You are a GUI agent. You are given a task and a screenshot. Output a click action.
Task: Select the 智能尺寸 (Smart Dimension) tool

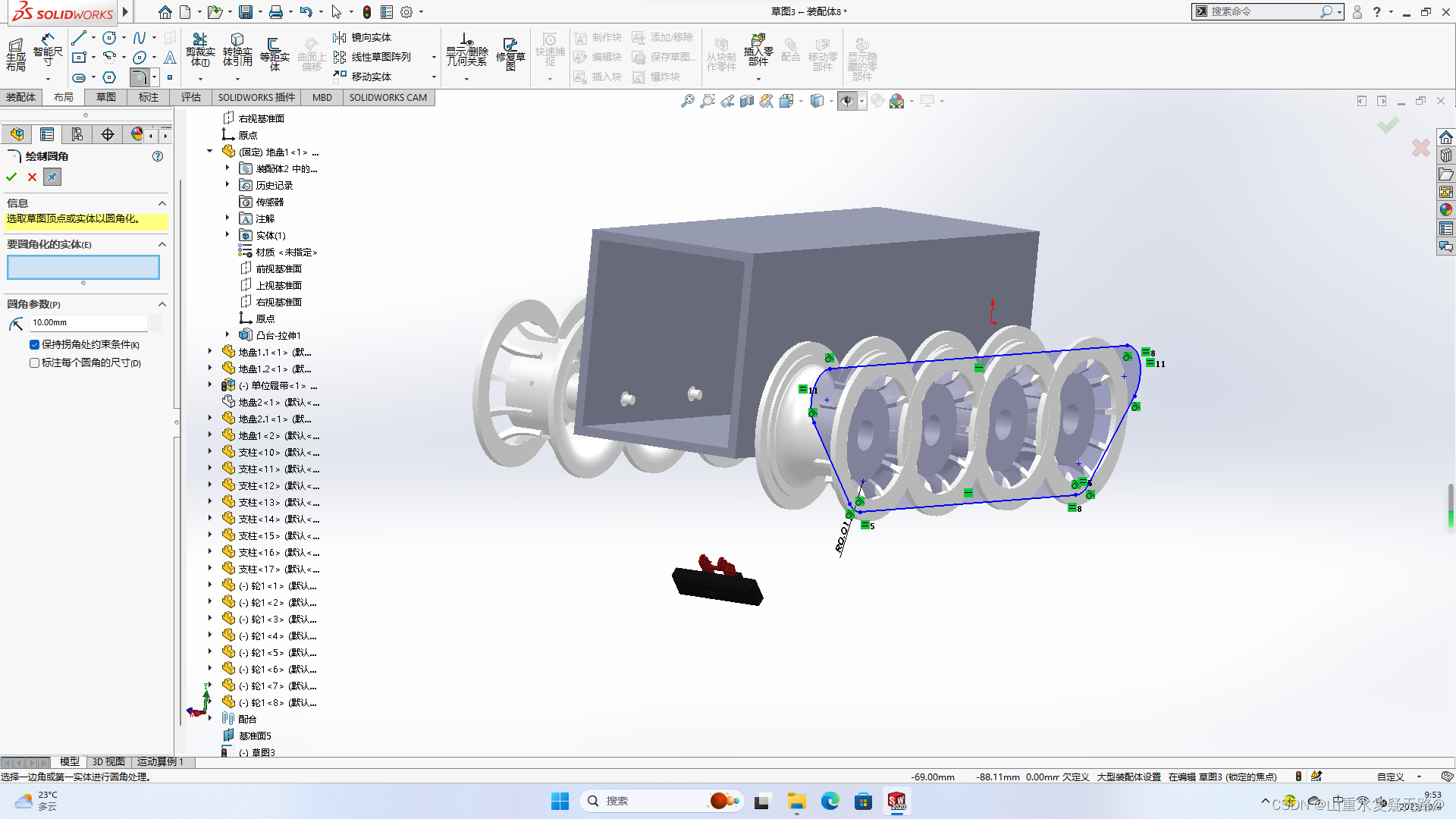(48, 52)
